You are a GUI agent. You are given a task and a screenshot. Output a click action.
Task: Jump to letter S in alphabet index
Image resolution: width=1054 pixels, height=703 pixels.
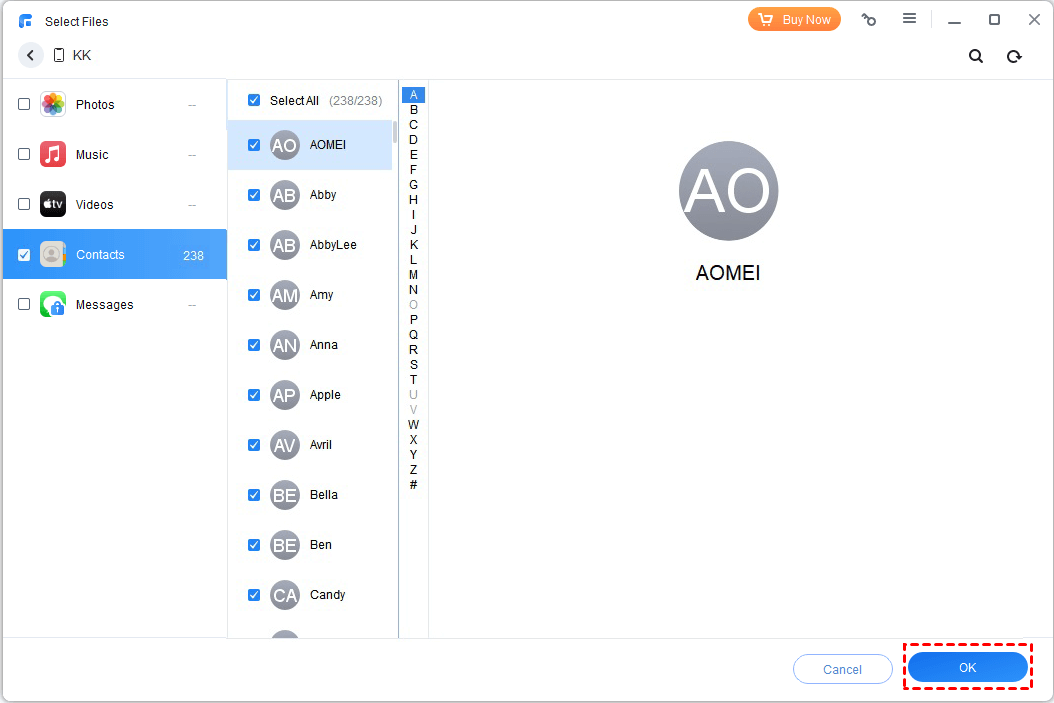pyautogui.click(x=413, y=365)
